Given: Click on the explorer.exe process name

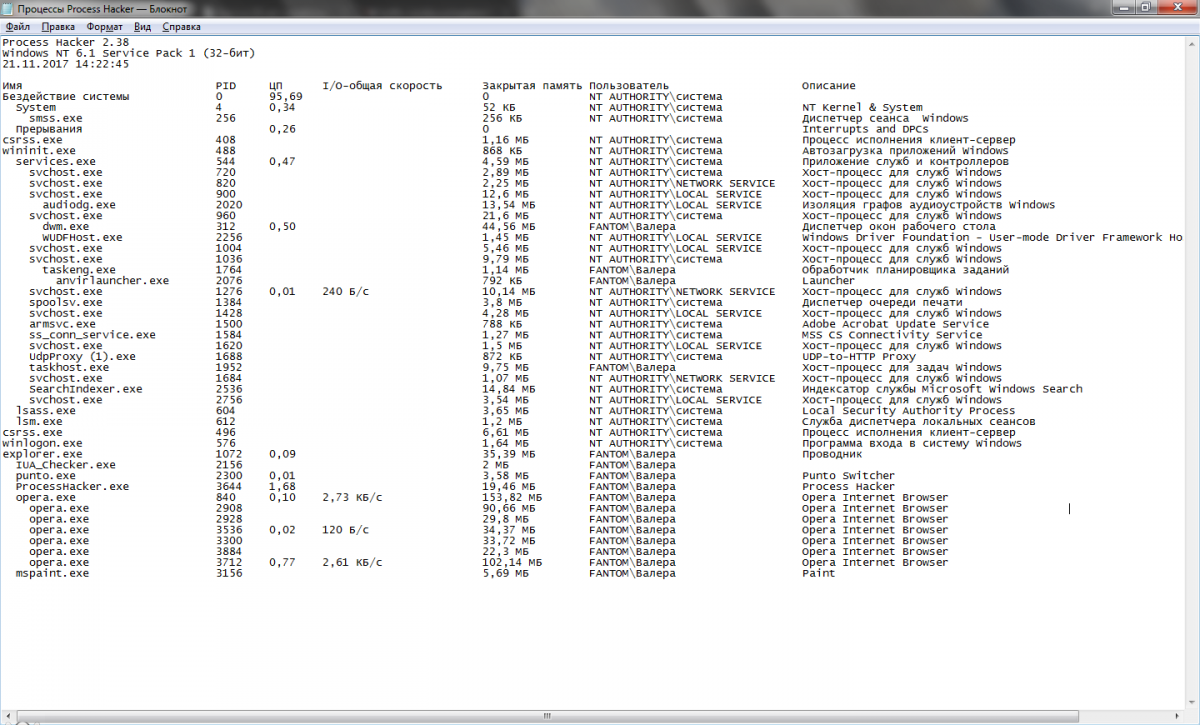Looking at the screenshot, I should 39,454.
